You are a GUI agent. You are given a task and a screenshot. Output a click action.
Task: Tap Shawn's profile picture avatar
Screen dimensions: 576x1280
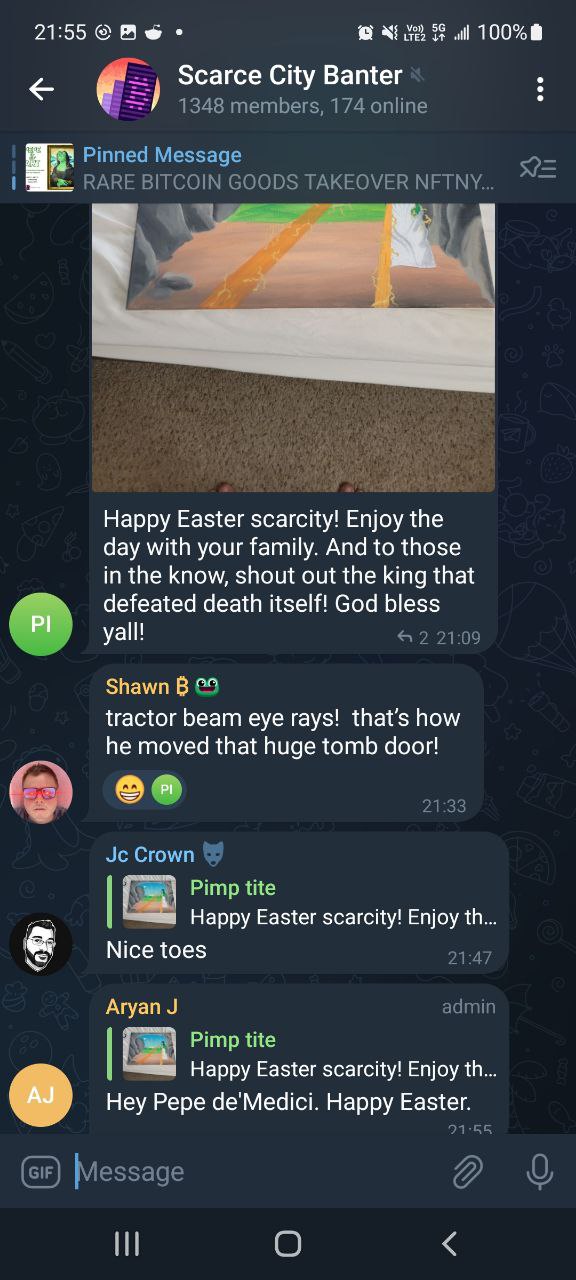tap(41, 792)
